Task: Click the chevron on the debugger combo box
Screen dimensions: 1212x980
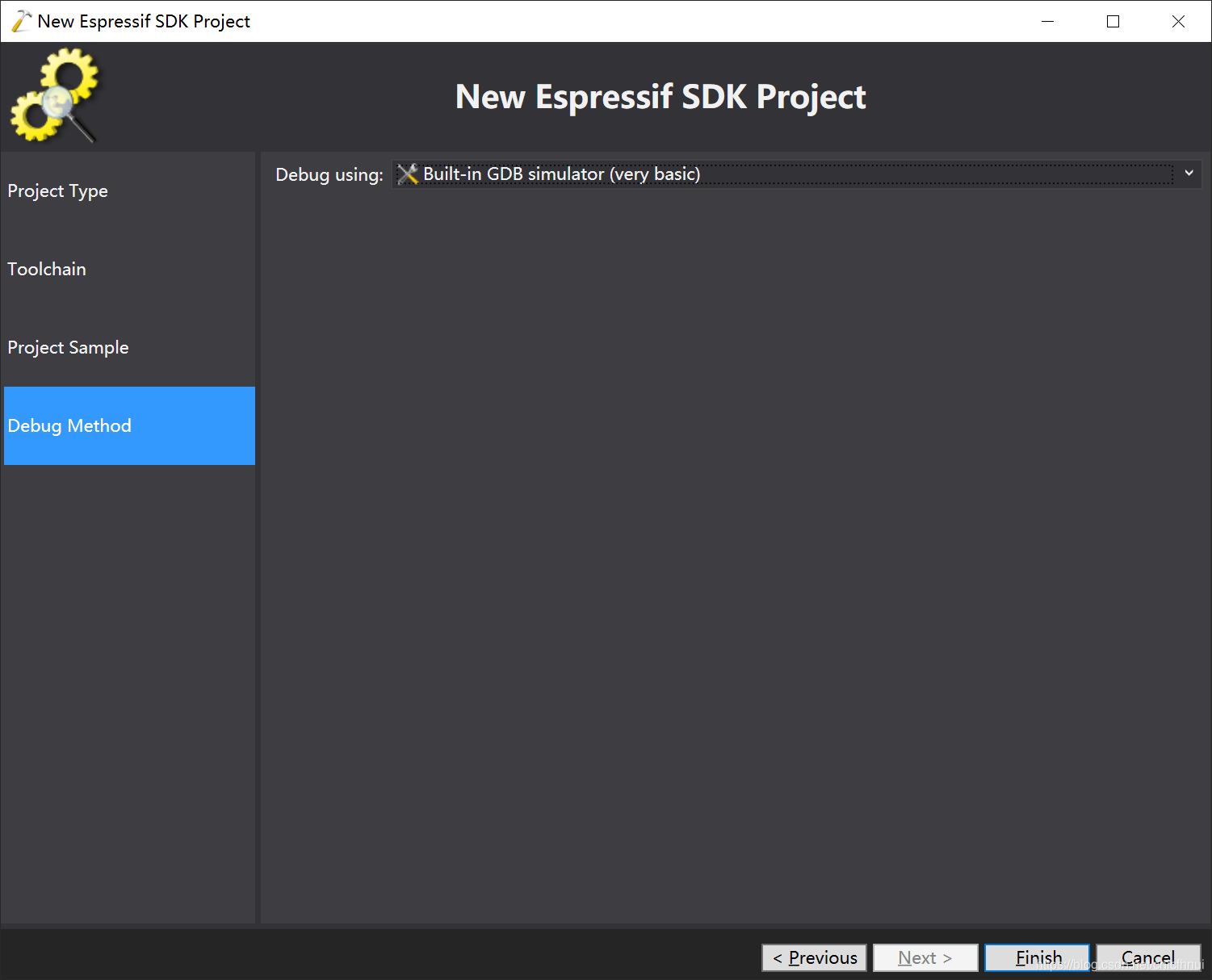Action: point(1189,174)
